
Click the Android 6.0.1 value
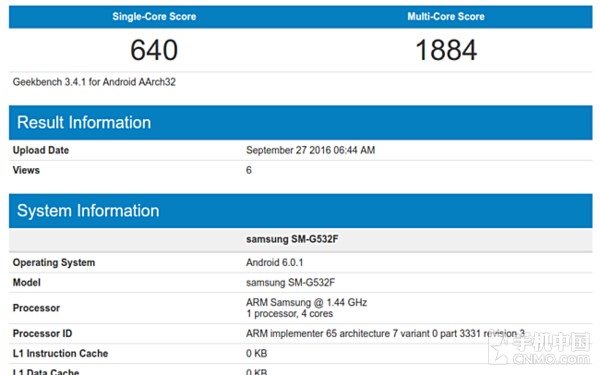point(274,262)
